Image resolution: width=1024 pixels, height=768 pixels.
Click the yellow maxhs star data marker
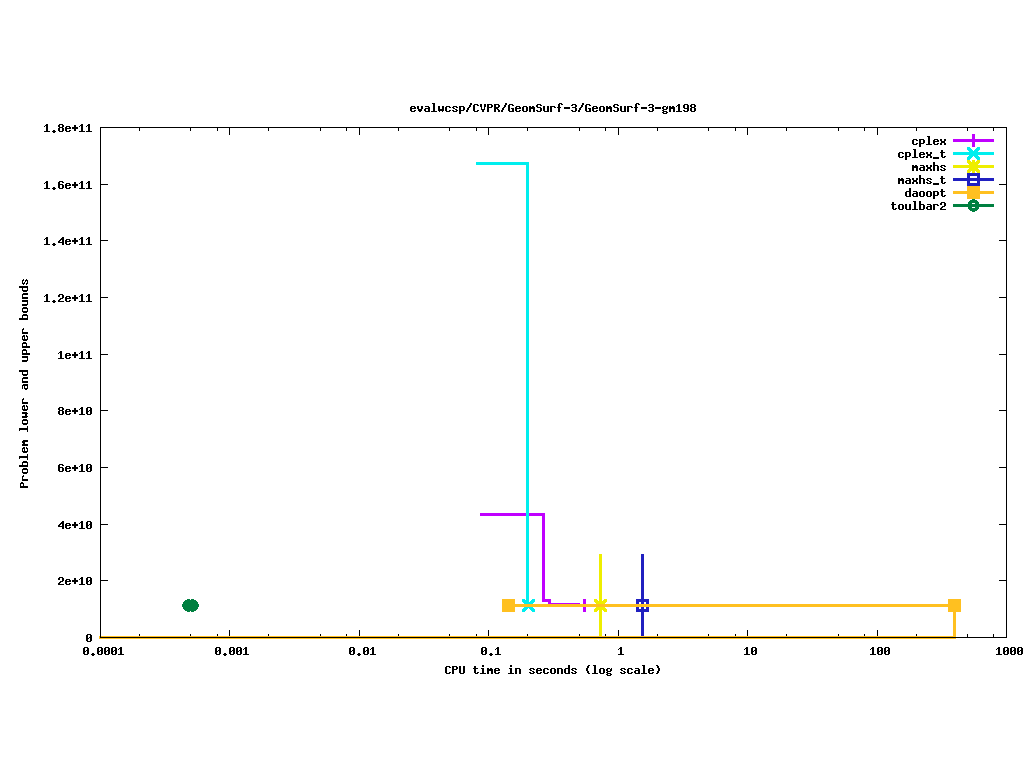point(600,605)
